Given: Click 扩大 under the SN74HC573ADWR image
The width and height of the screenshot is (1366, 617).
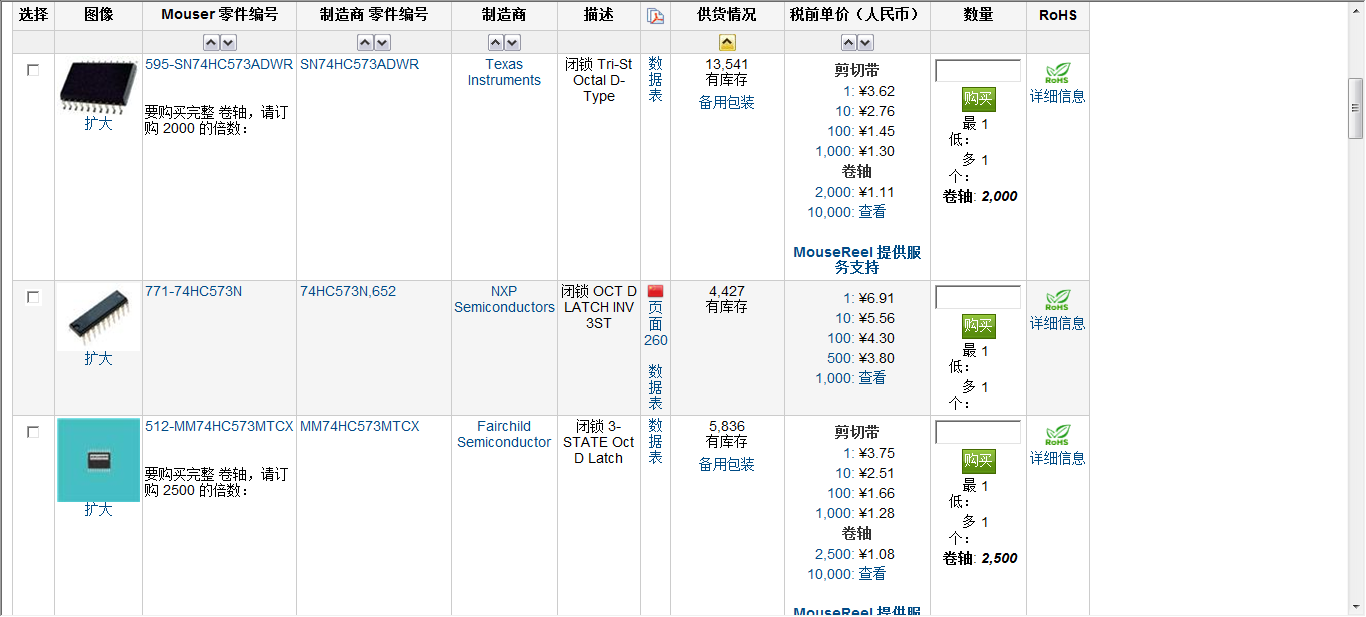Looking at the screenshot, I should coord(98,124).
